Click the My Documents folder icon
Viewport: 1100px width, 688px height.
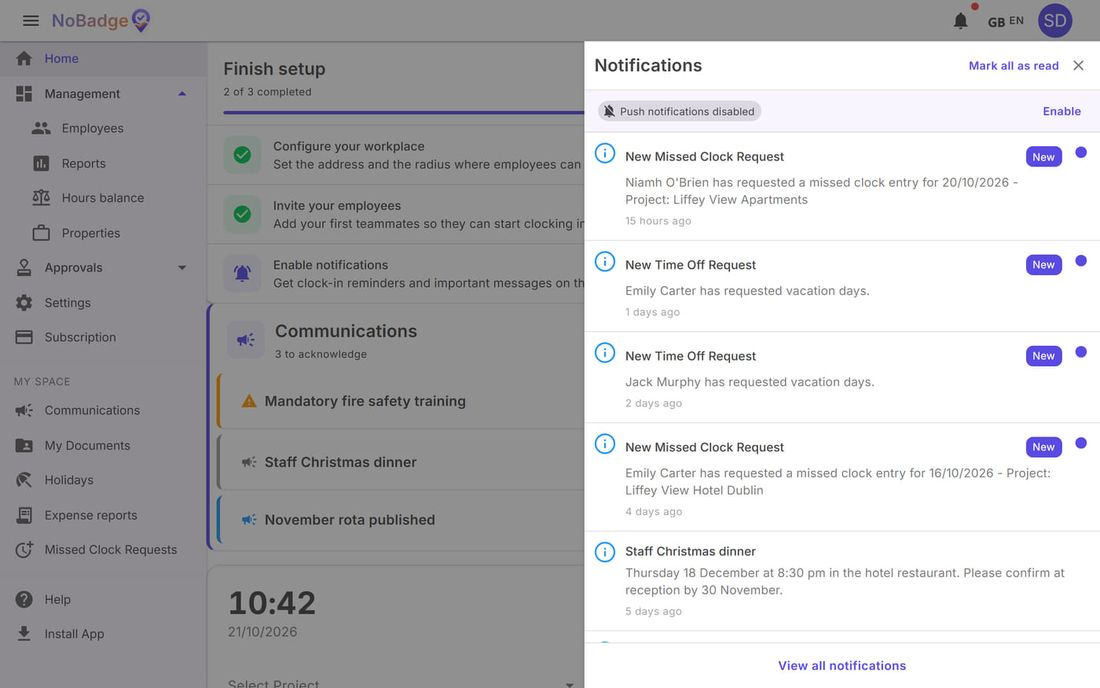pos(24,445)
